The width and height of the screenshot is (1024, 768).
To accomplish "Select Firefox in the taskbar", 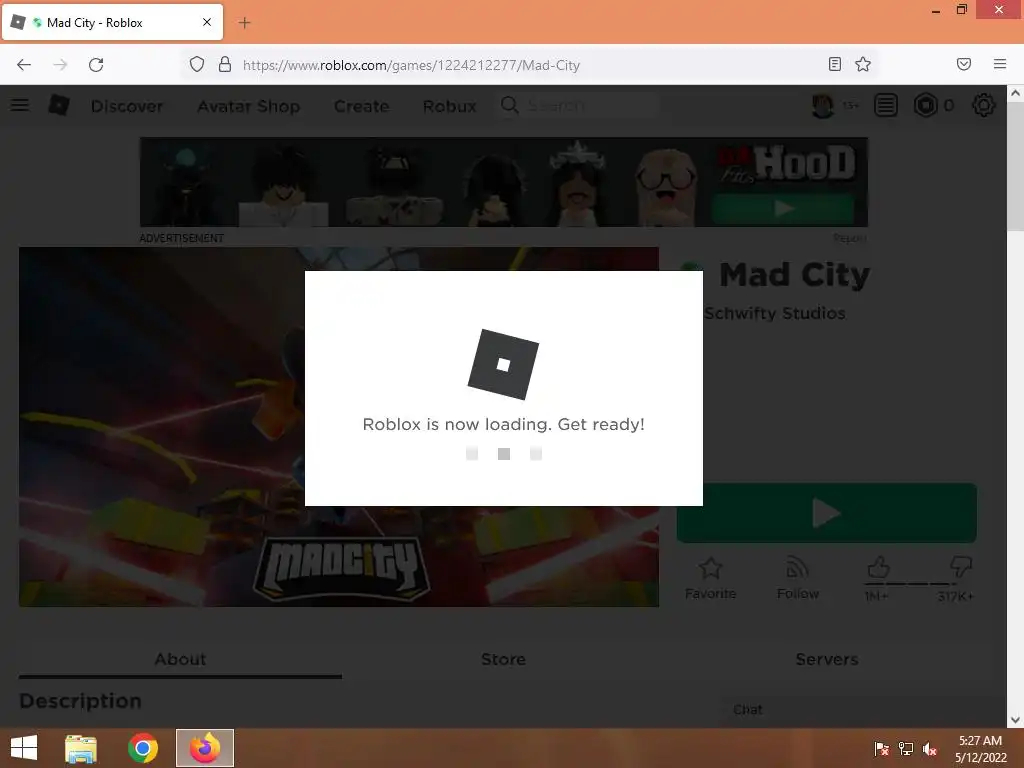I will [x=205, y=748].
